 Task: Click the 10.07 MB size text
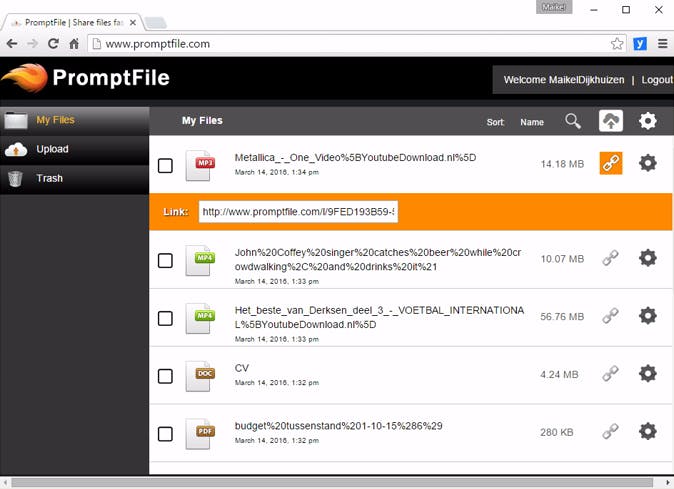pyautogui.click(x=562, y=259)
